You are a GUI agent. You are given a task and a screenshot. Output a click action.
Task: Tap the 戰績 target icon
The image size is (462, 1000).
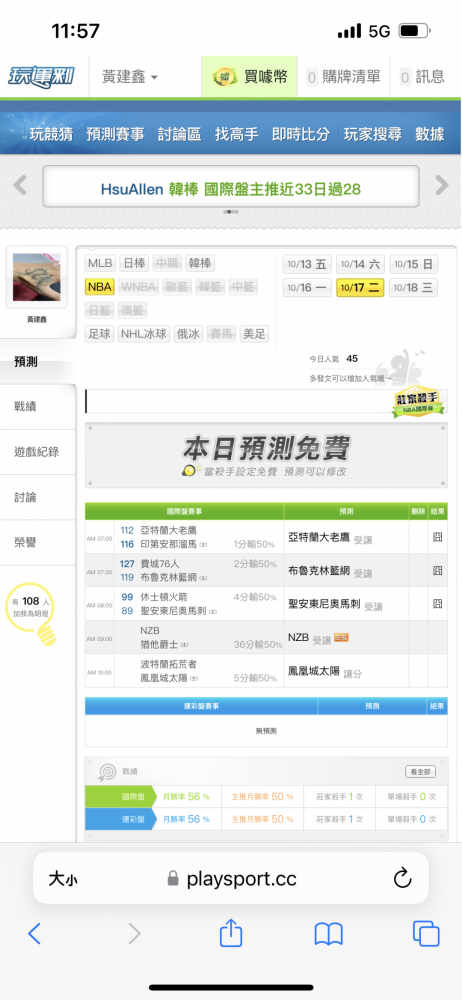pos(107,772)
